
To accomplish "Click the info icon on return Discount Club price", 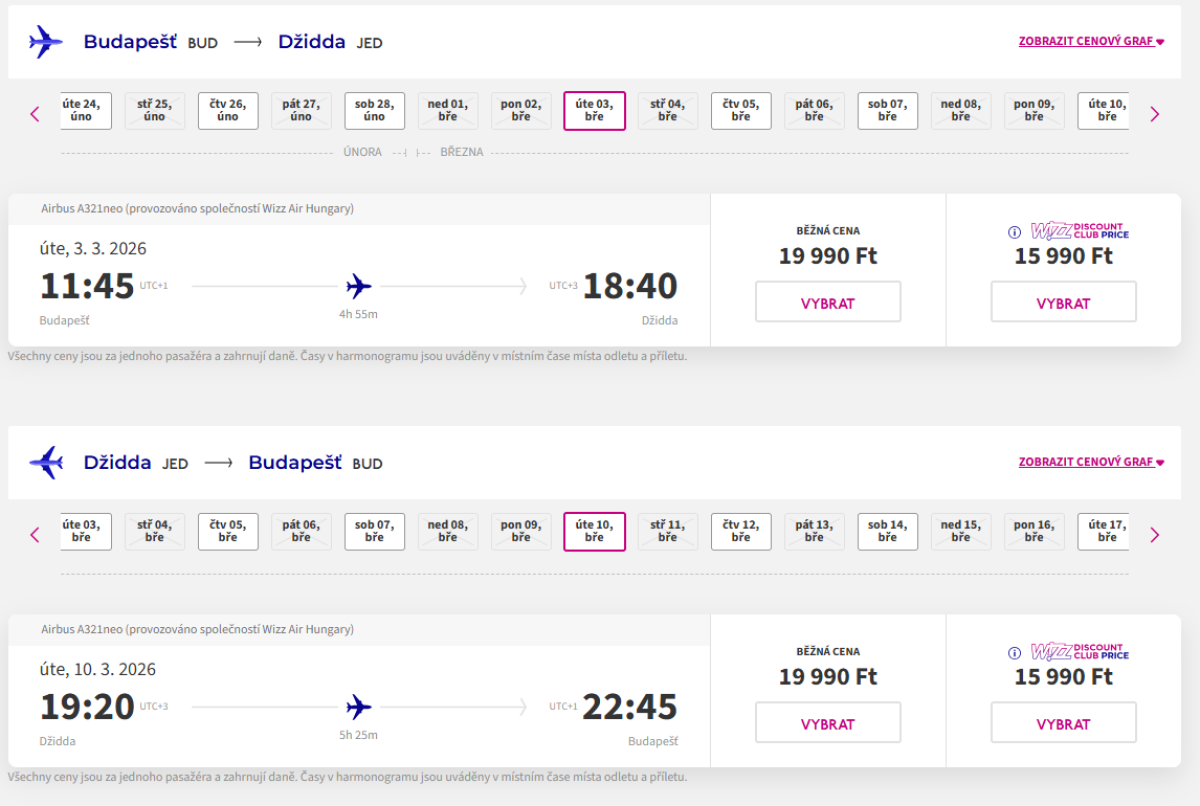I will click(1014, 653).
